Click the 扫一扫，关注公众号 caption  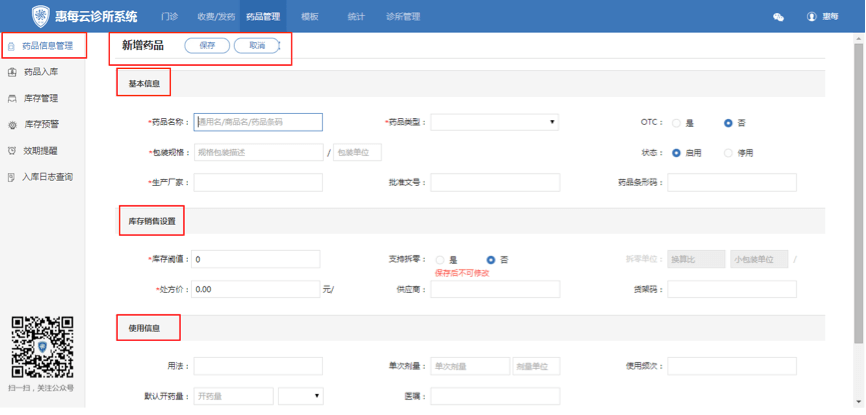[x=41, y=388]
